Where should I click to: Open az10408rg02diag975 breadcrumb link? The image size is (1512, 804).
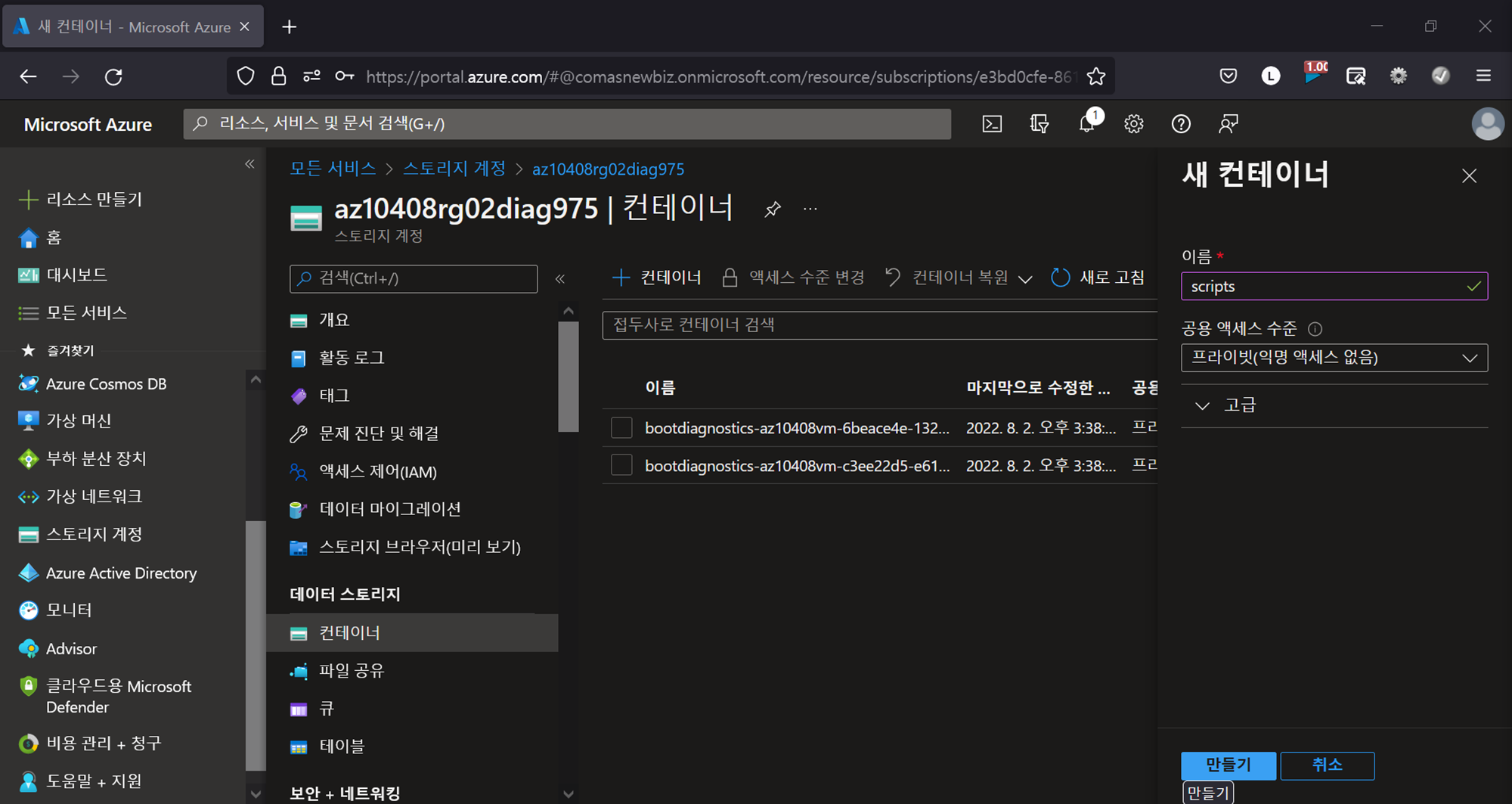608,169
